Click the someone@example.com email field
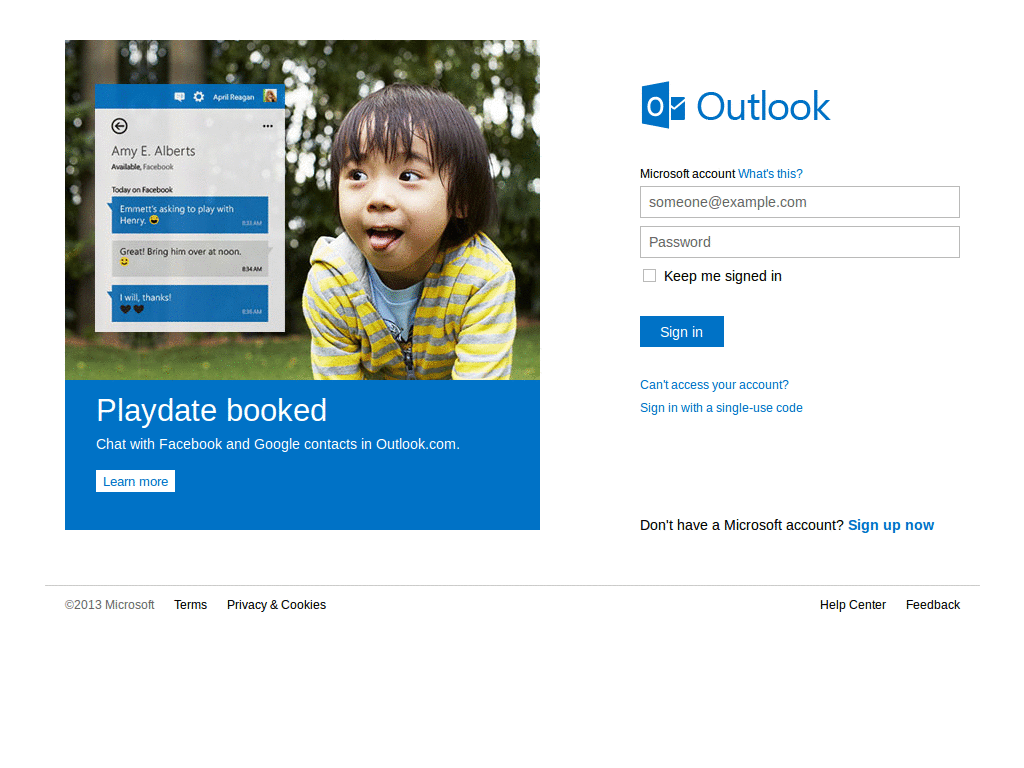The width and height of the screenshot is (1024, 768). [x=799, y=202]
